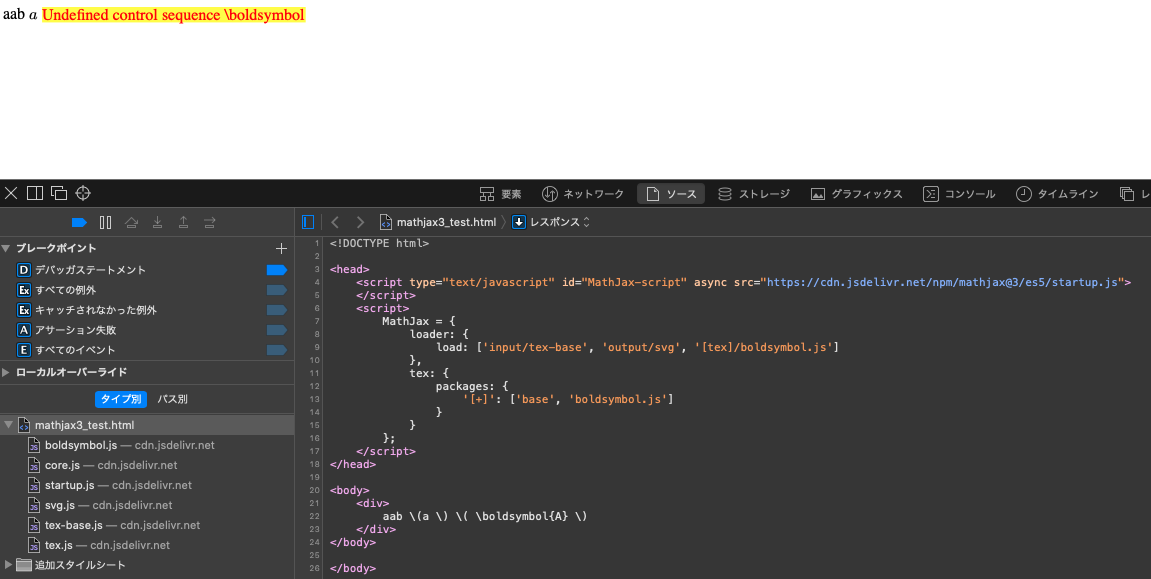
Task: Toggle the すべての例外 breakpoint marker
Action: [277, 290]
